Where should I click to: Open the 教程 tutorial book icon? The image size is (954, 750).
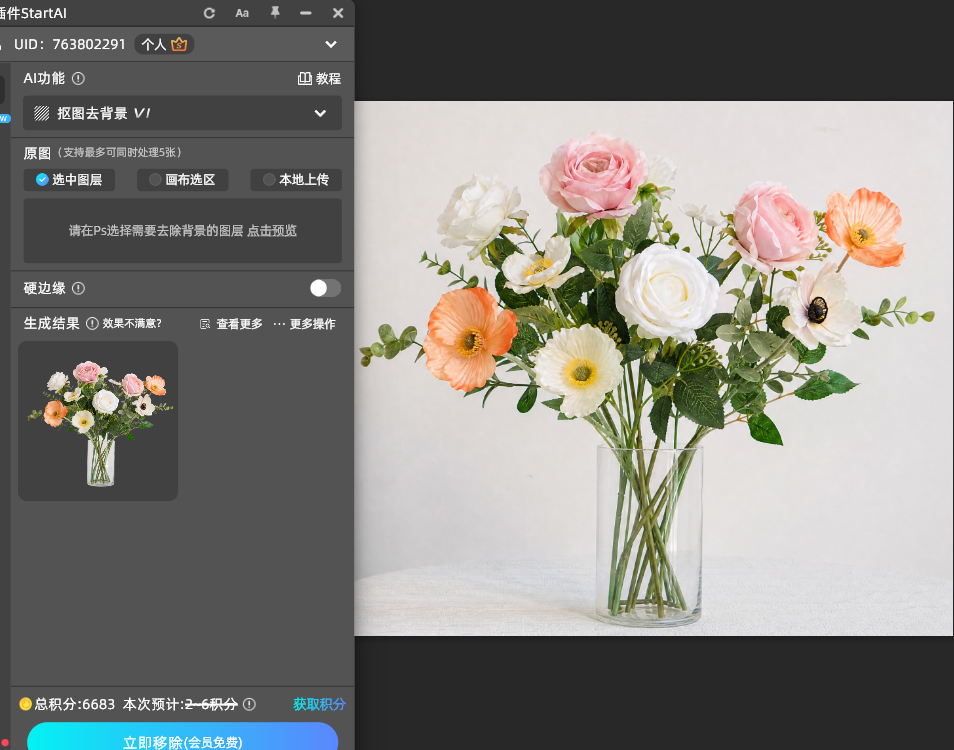[x=305, y=78]
